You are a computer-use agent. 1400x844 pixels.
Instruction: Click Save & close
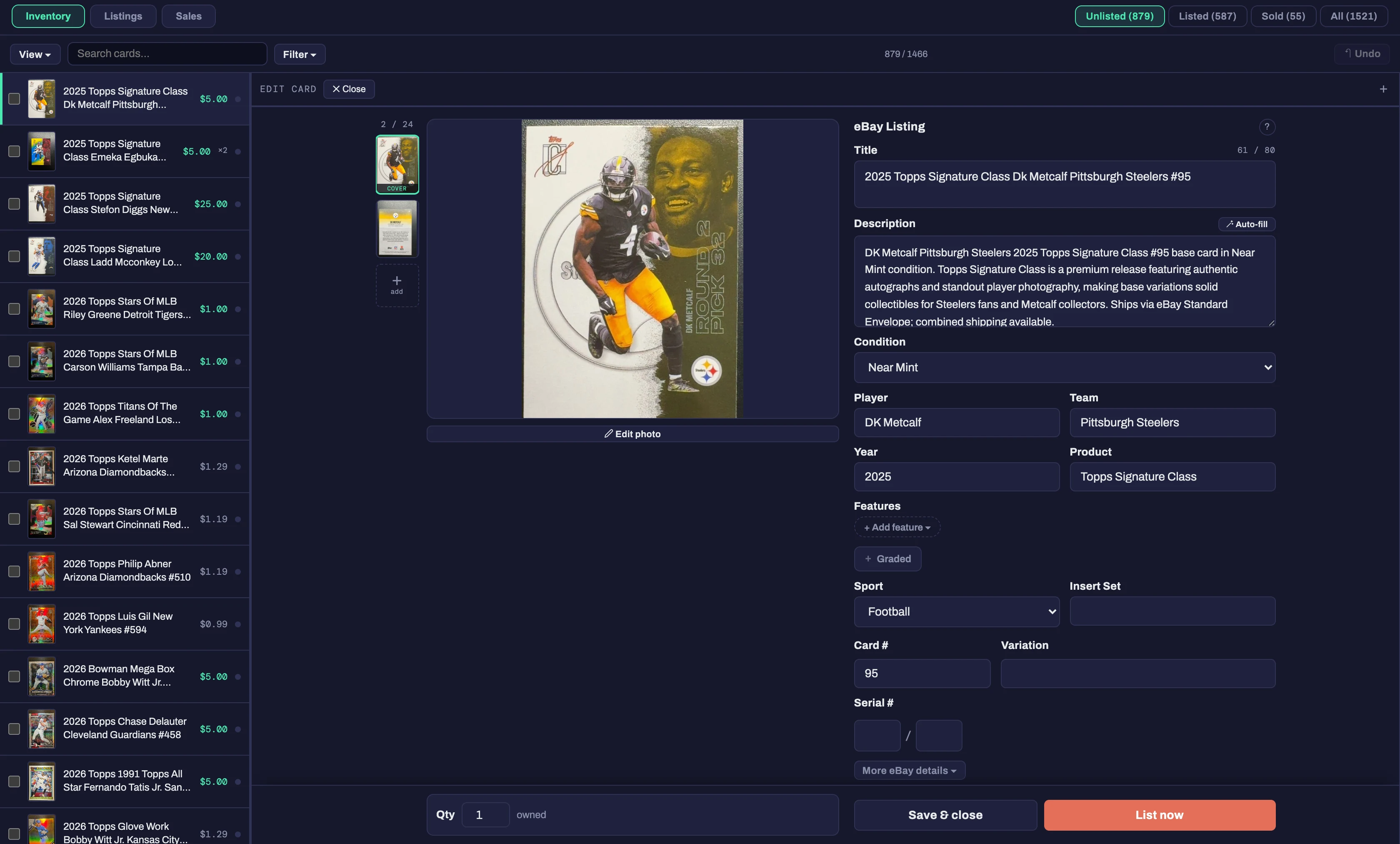945,814
